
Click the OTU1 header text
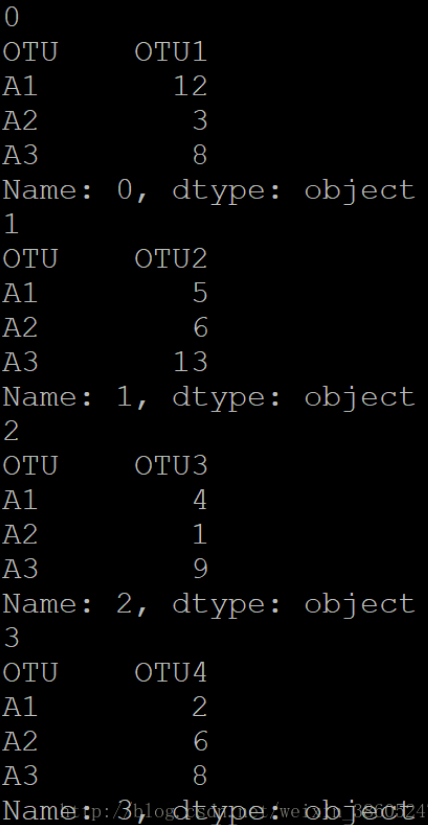point(171,52)
